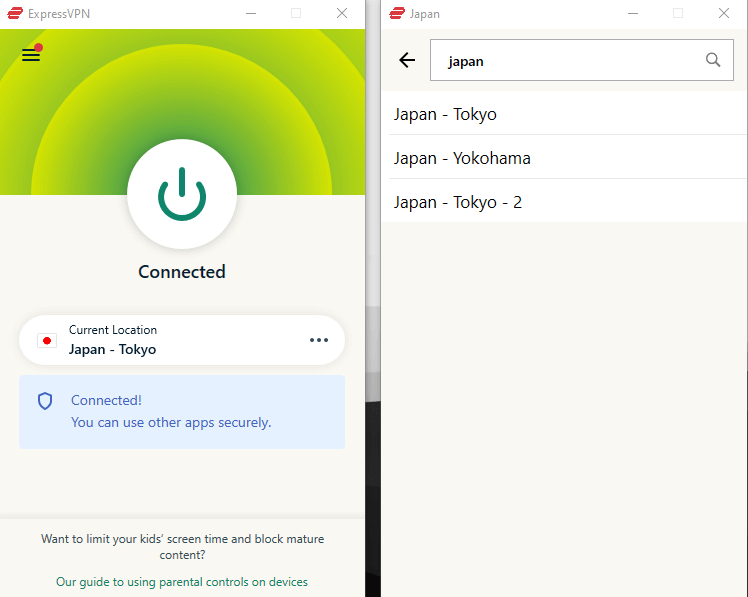
Task: Click the 'You can use other apps securely' message
Action: click(171, 422)
